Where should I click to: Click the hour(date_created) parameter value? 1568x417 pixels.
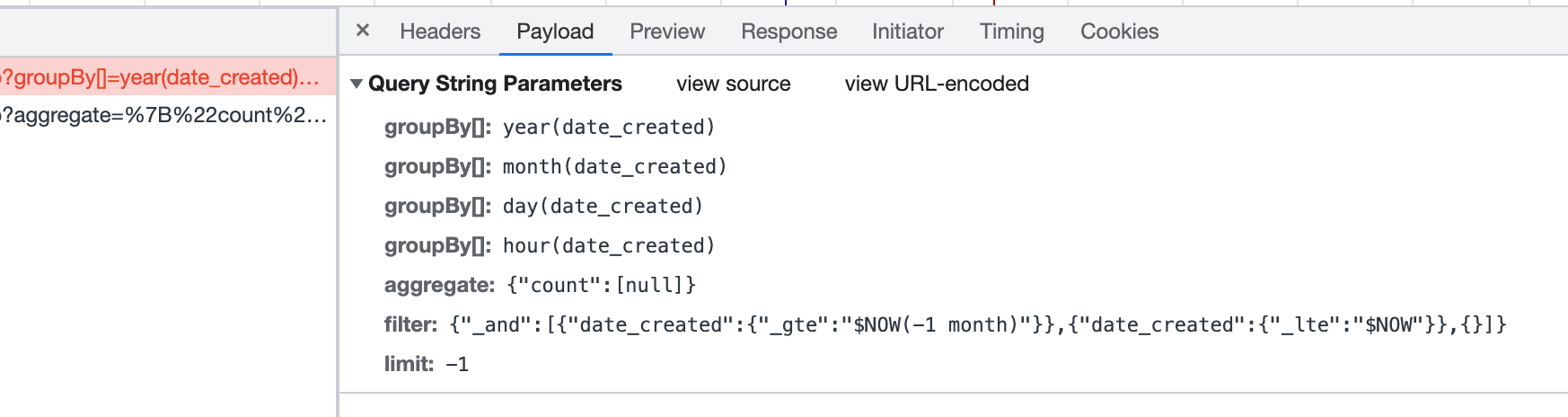tap(609, 245)
